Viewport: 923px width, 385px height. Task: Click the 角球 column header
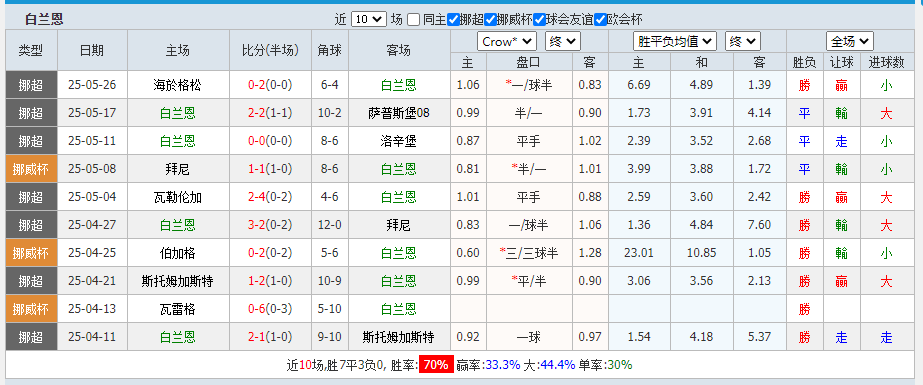tap(330, 51)
